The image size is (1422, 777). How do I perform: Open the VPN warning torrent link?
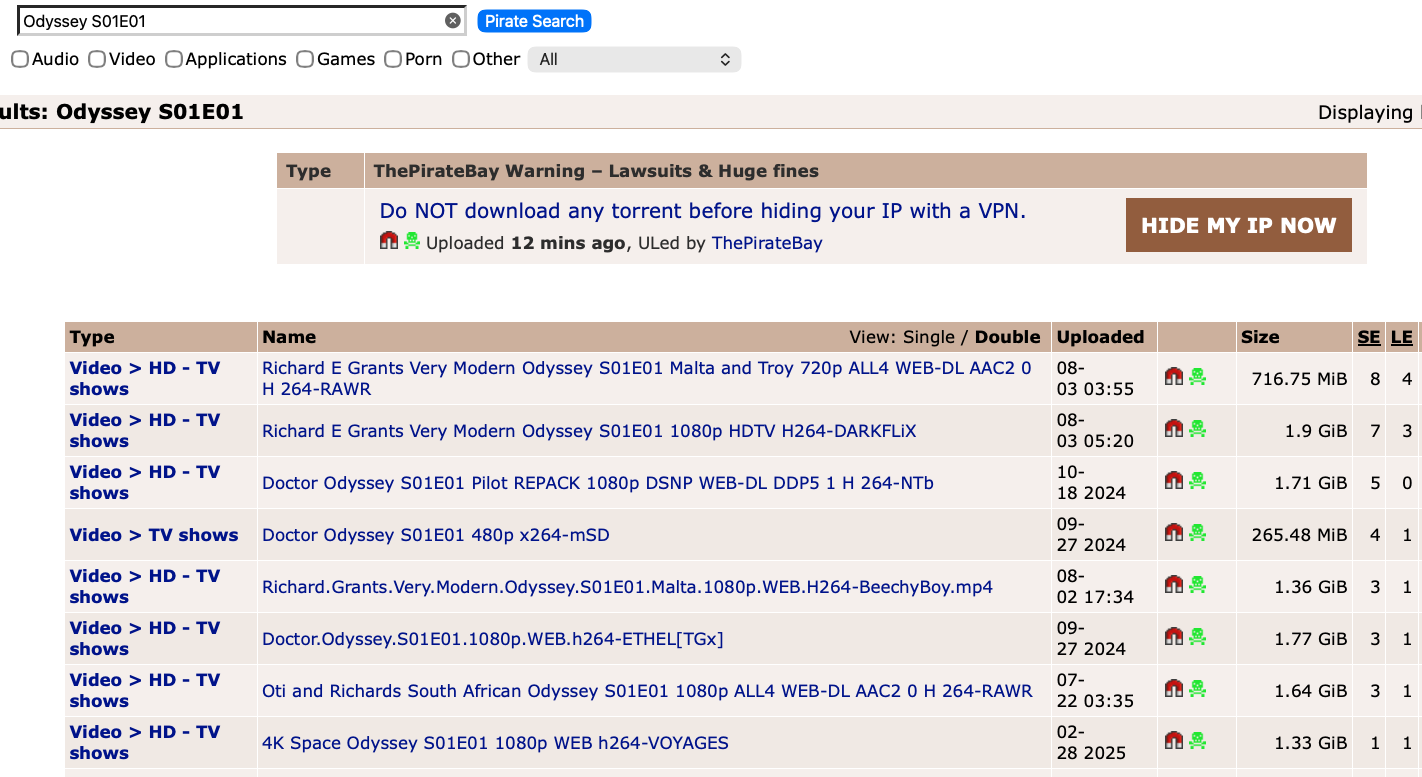pos(703,211)
